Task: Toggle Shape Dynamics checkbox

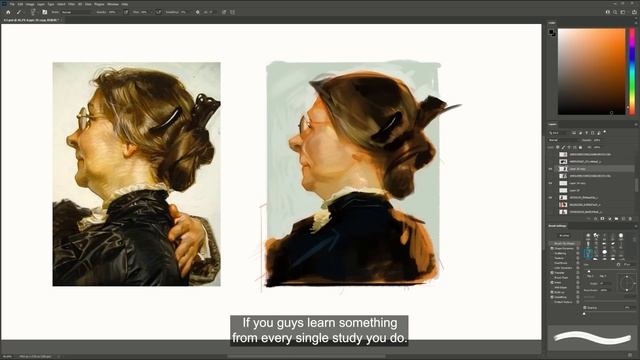Action: [x=552, y=249]
